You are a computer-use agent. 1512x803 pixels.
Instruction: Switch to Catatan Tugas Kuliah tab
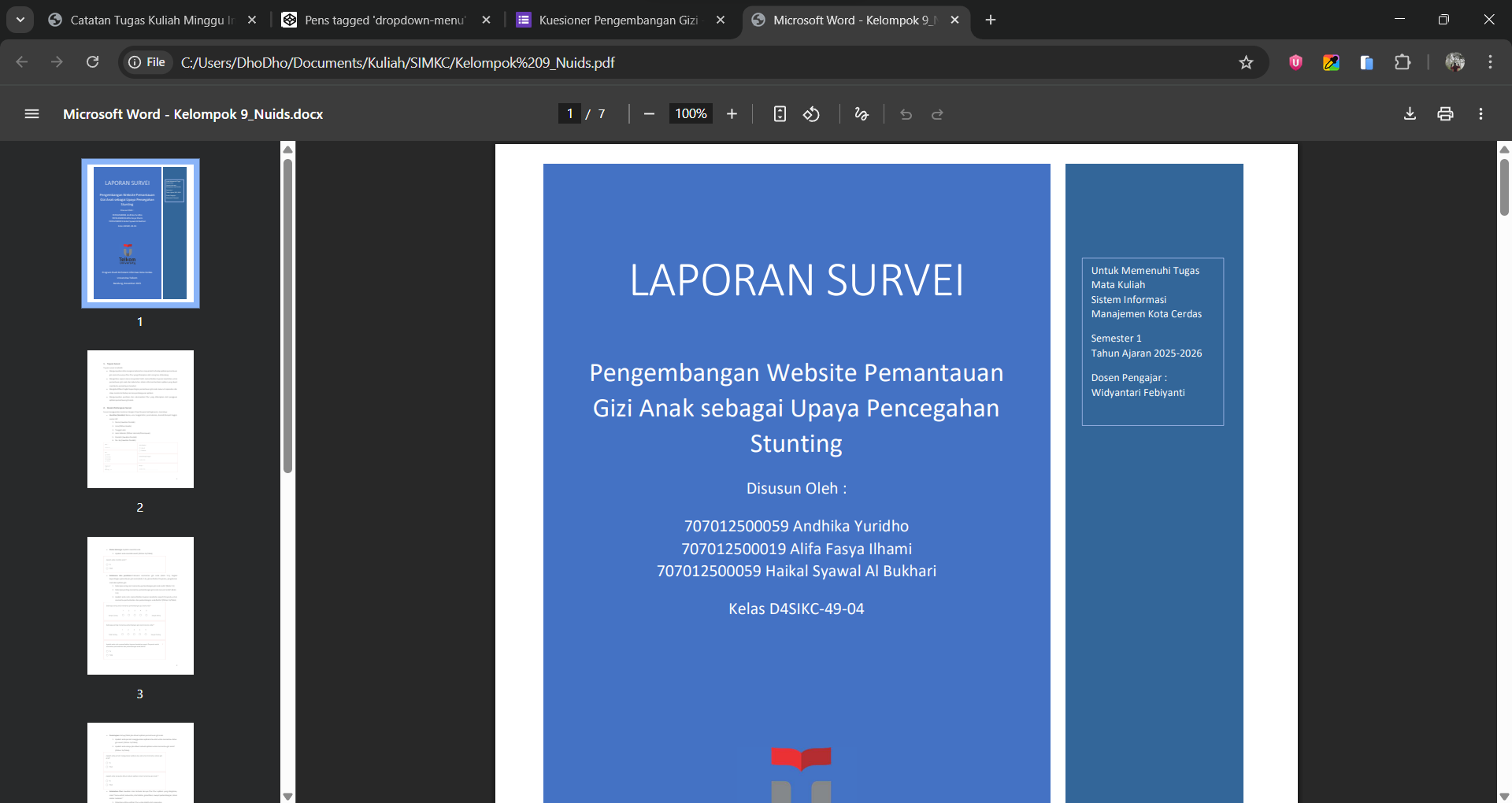point(150,20)
